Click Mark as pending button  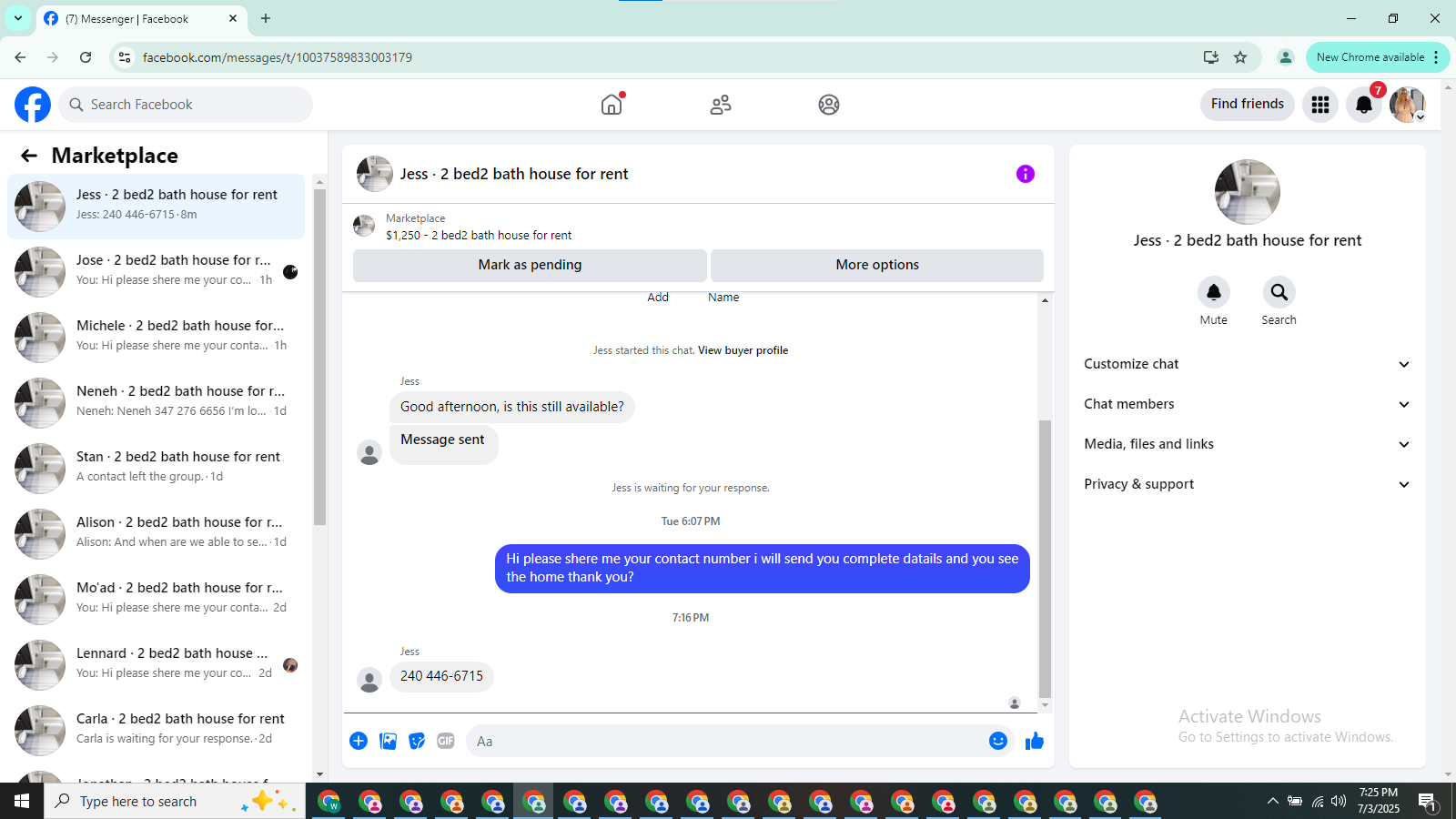pos(530,265)
